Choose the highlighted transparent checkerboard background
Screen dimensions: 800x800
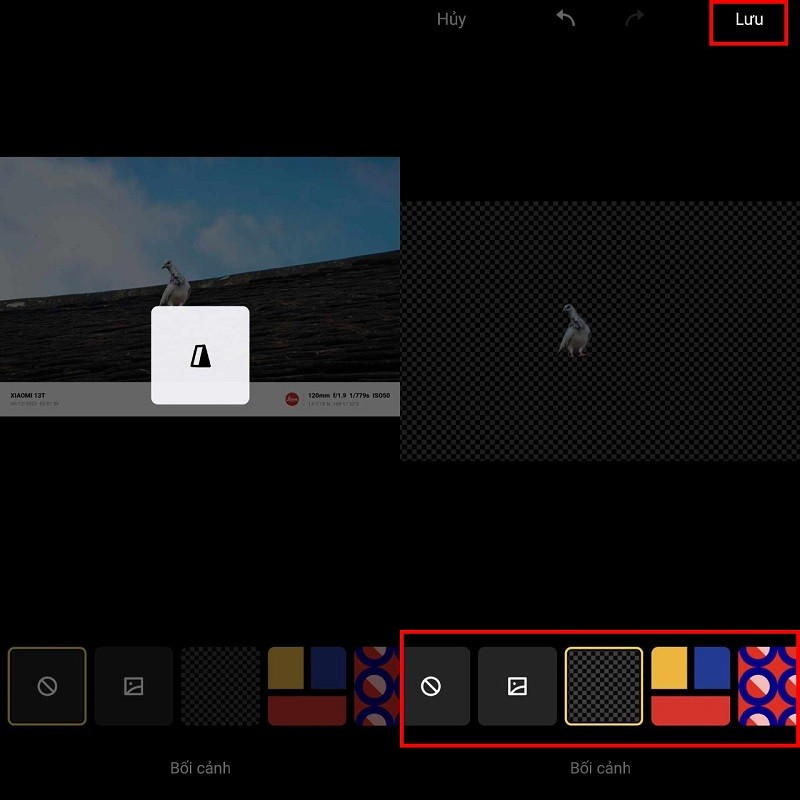[x=604, y=686]
